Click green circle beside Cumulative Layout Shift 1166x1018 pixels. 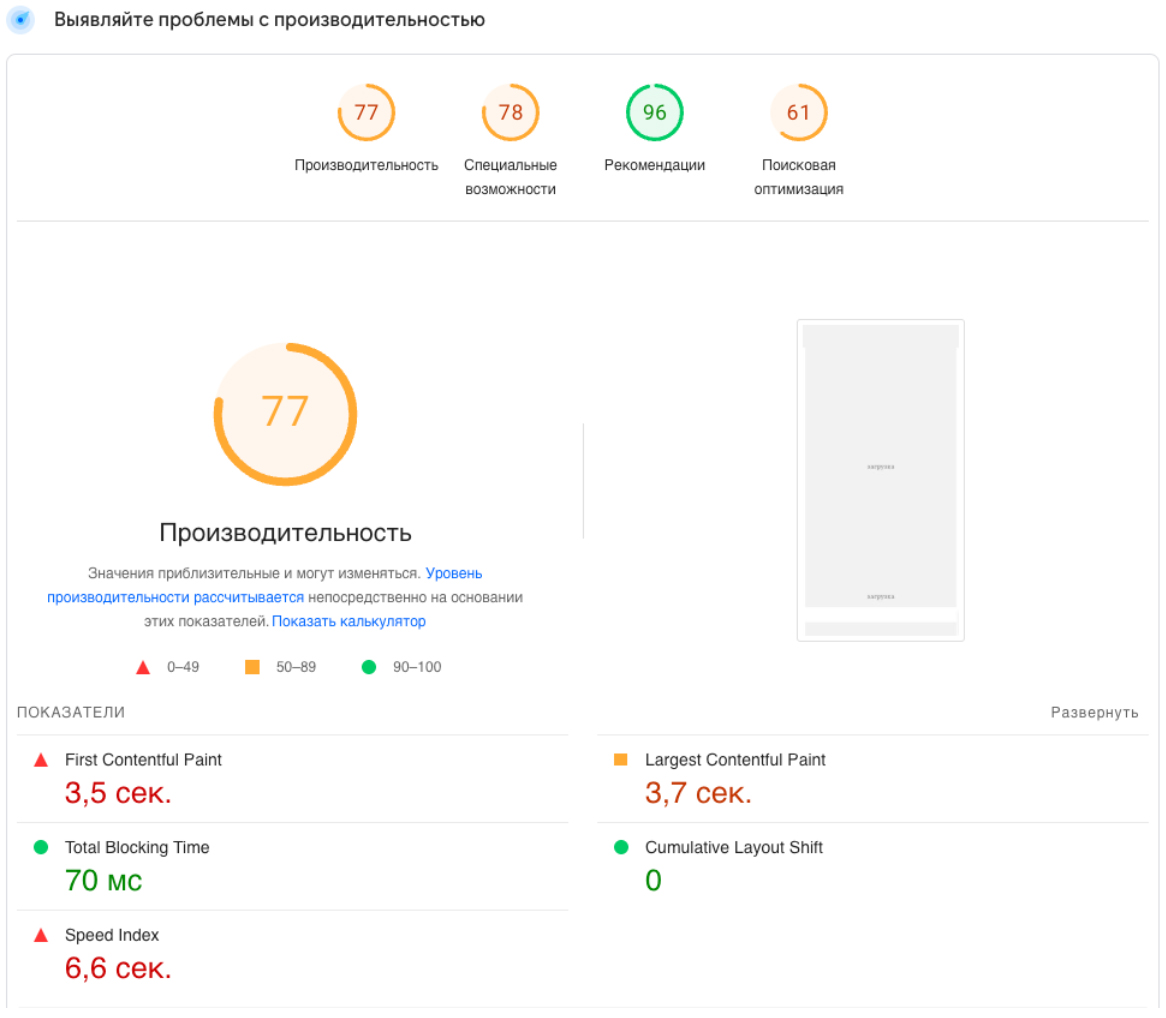621,848
